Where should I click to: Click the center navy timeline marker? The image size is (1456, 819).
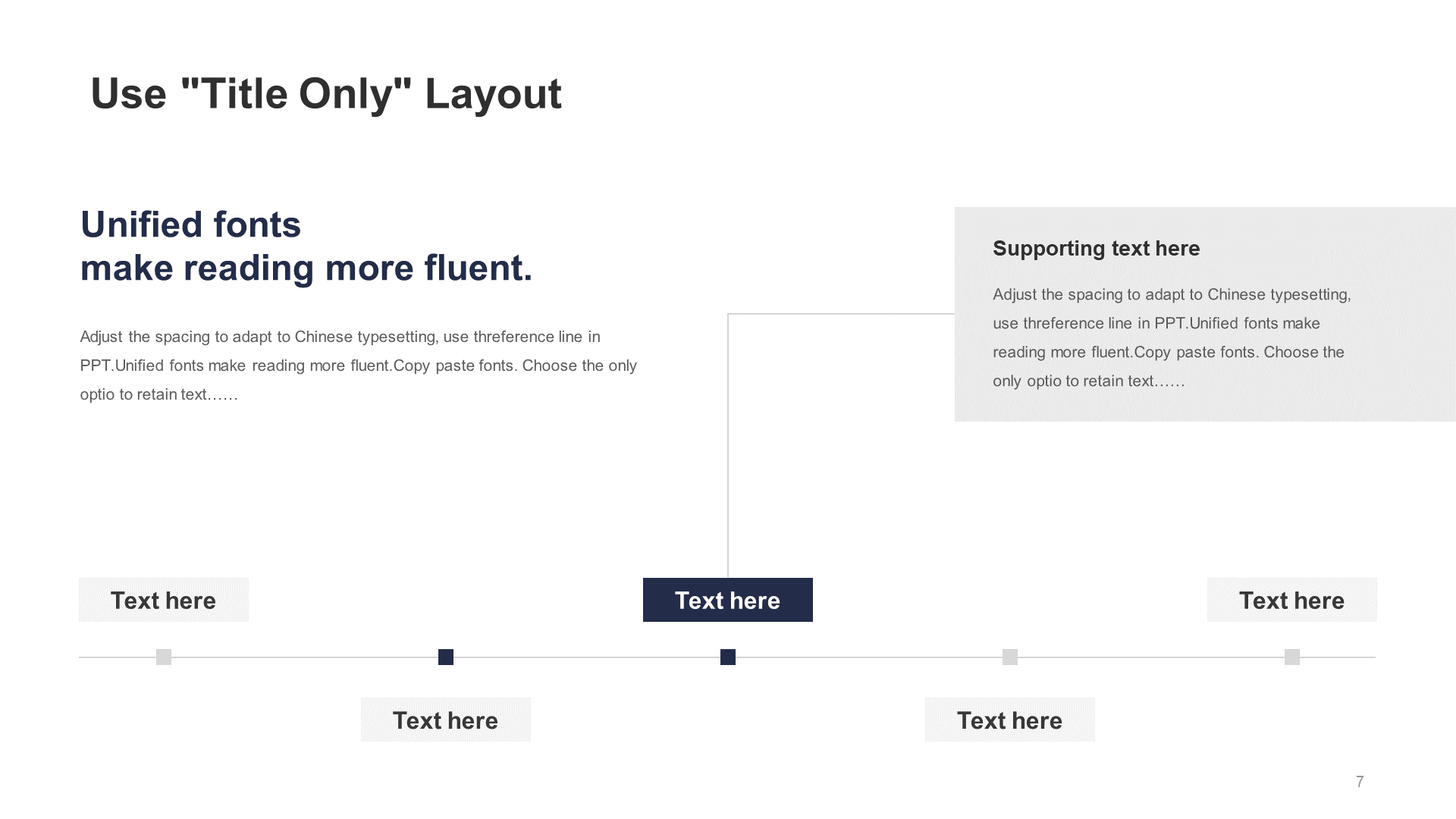[728, 657]
